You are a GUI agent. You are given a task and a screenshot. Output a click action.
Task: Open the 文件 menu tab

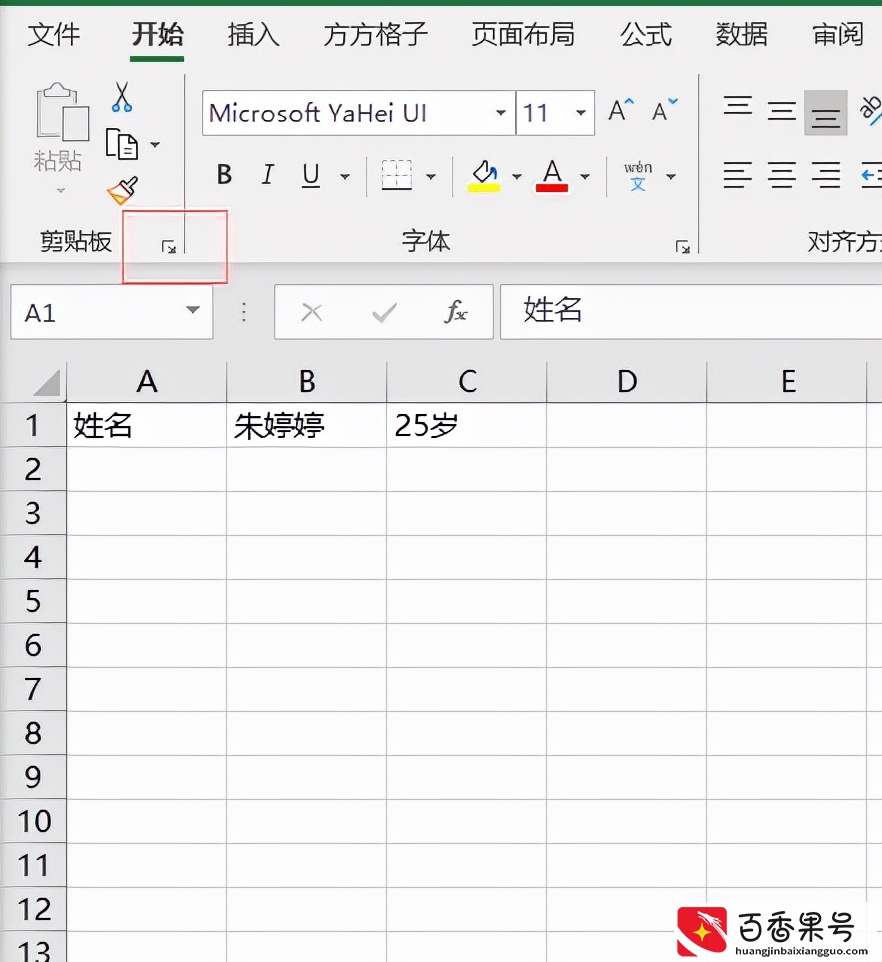pos(54,34)
